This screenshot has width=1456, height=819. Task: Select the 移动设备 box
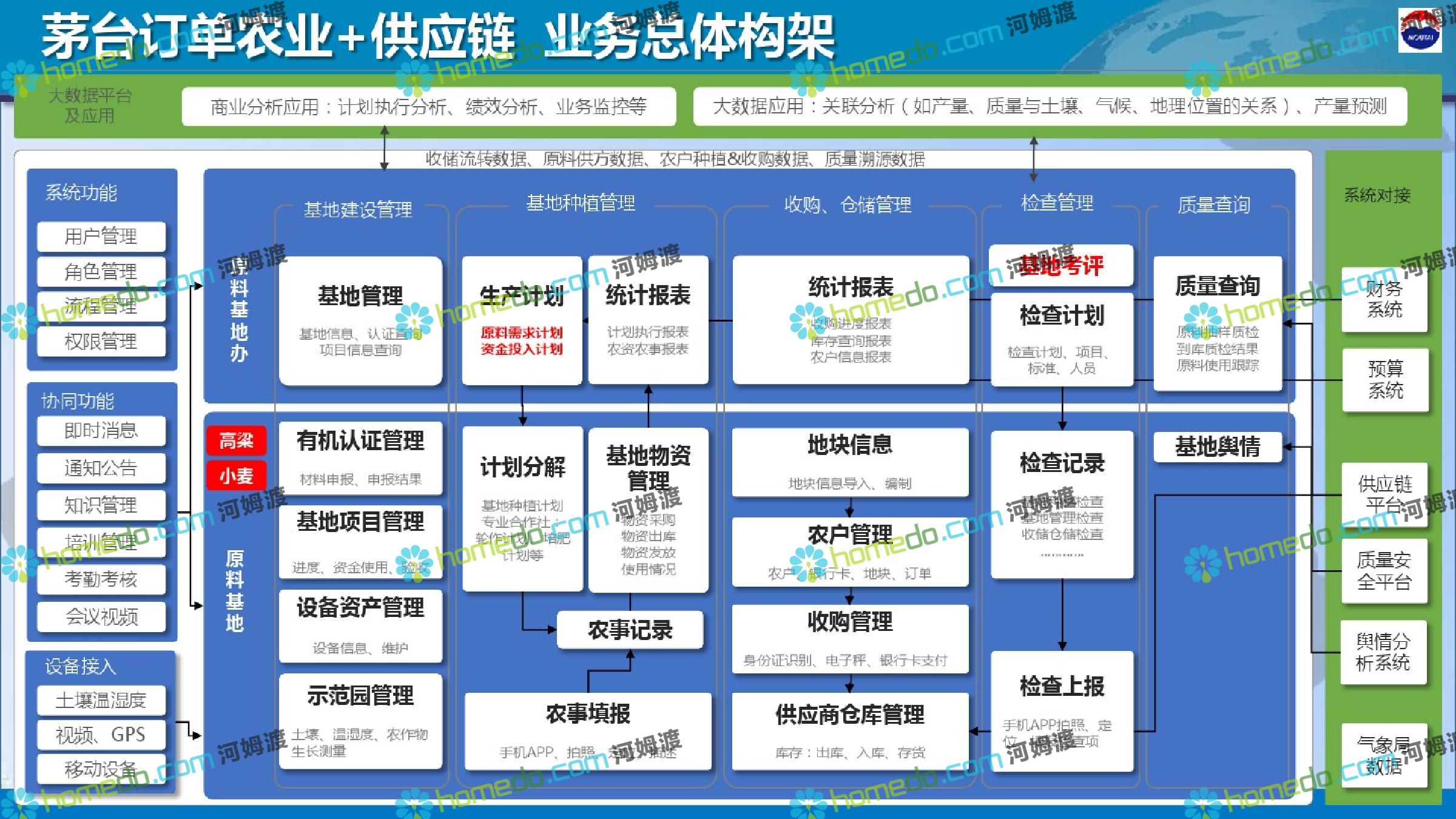point(101,769)
